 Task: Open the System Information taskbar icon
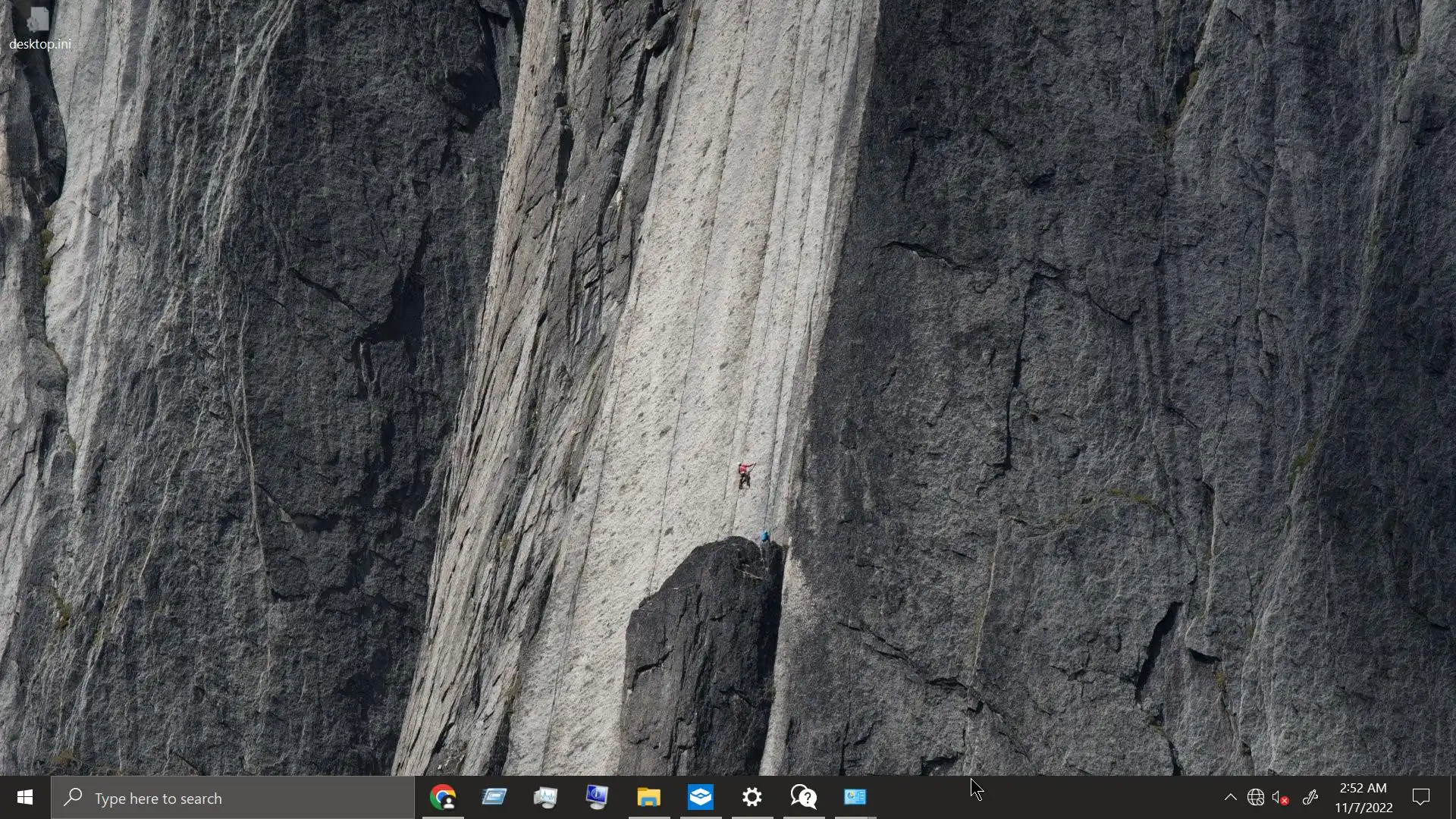point(598,797)
